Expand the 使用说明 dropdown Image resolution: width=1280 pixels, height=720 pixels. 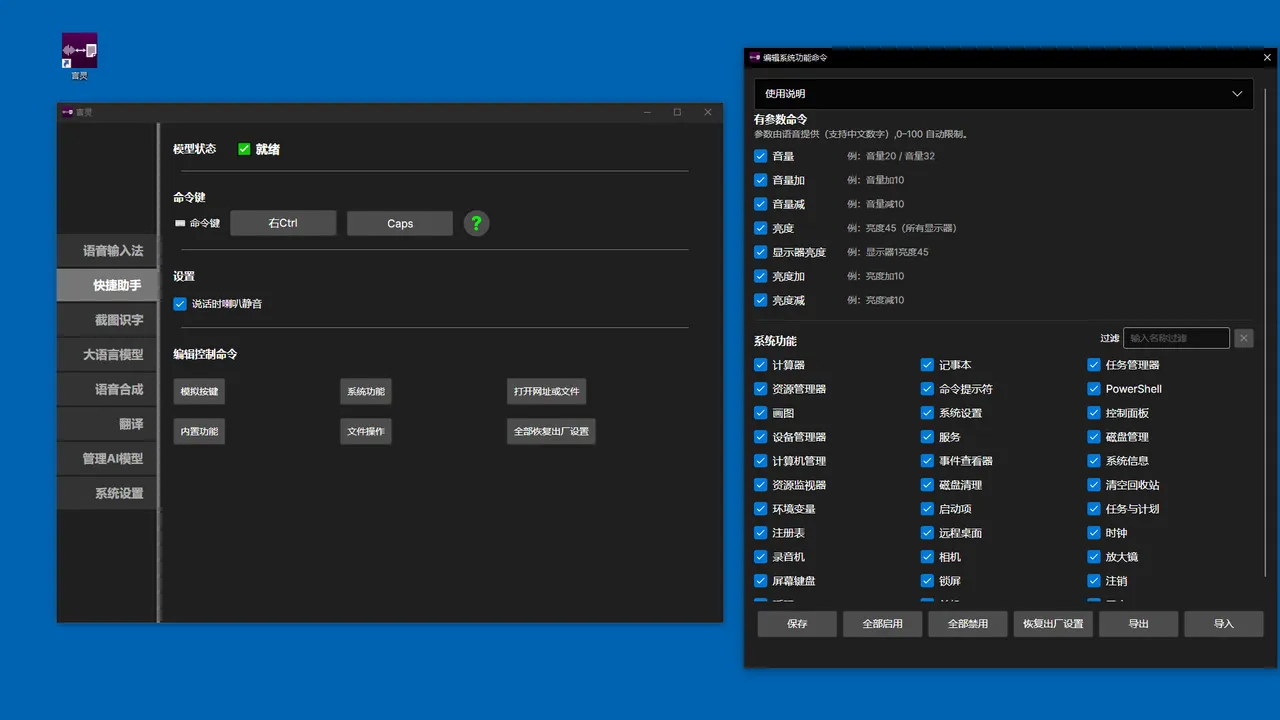[1003, 93]
